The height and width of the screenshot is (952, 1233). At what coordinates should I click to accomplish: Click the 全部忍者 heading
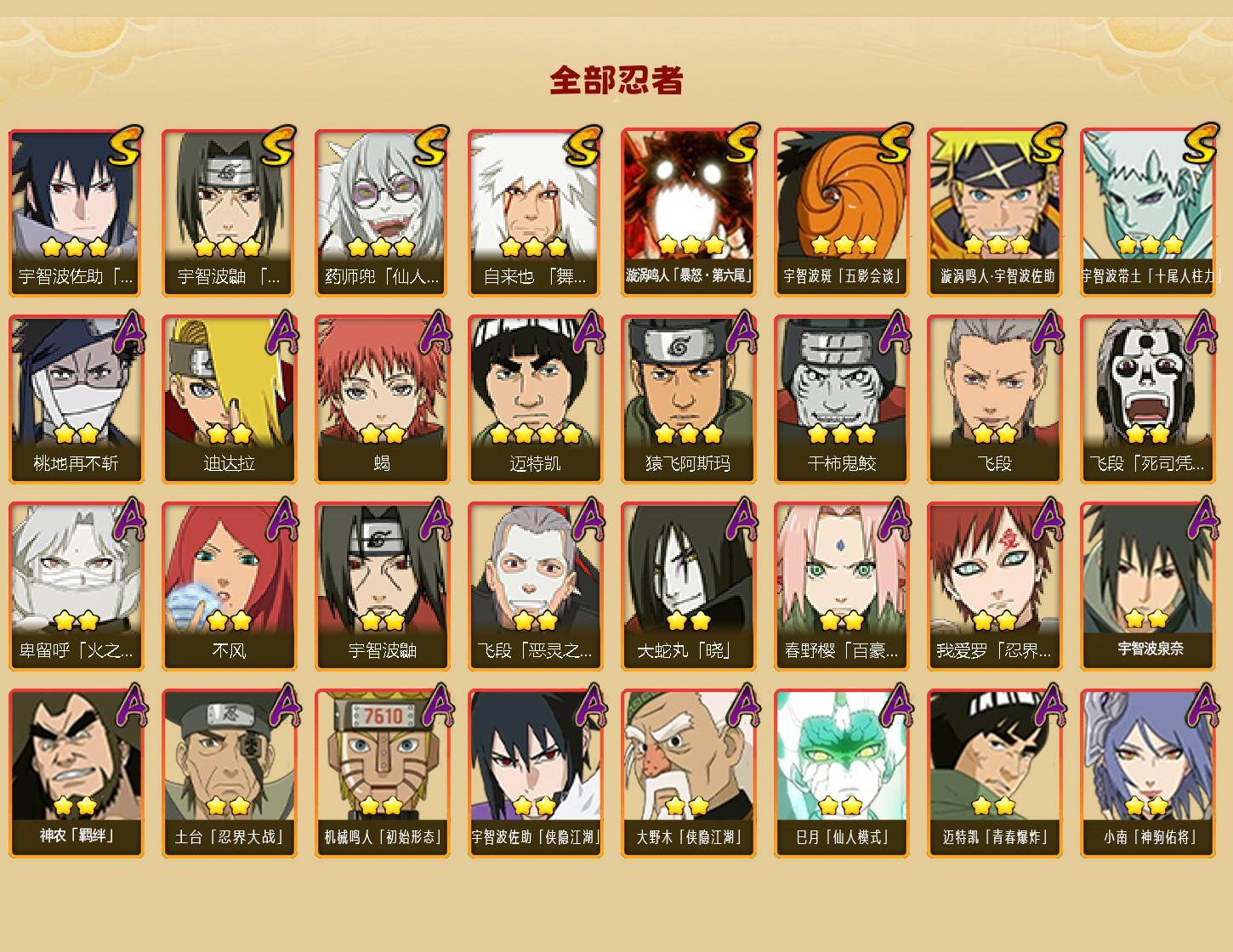point(616,80)
